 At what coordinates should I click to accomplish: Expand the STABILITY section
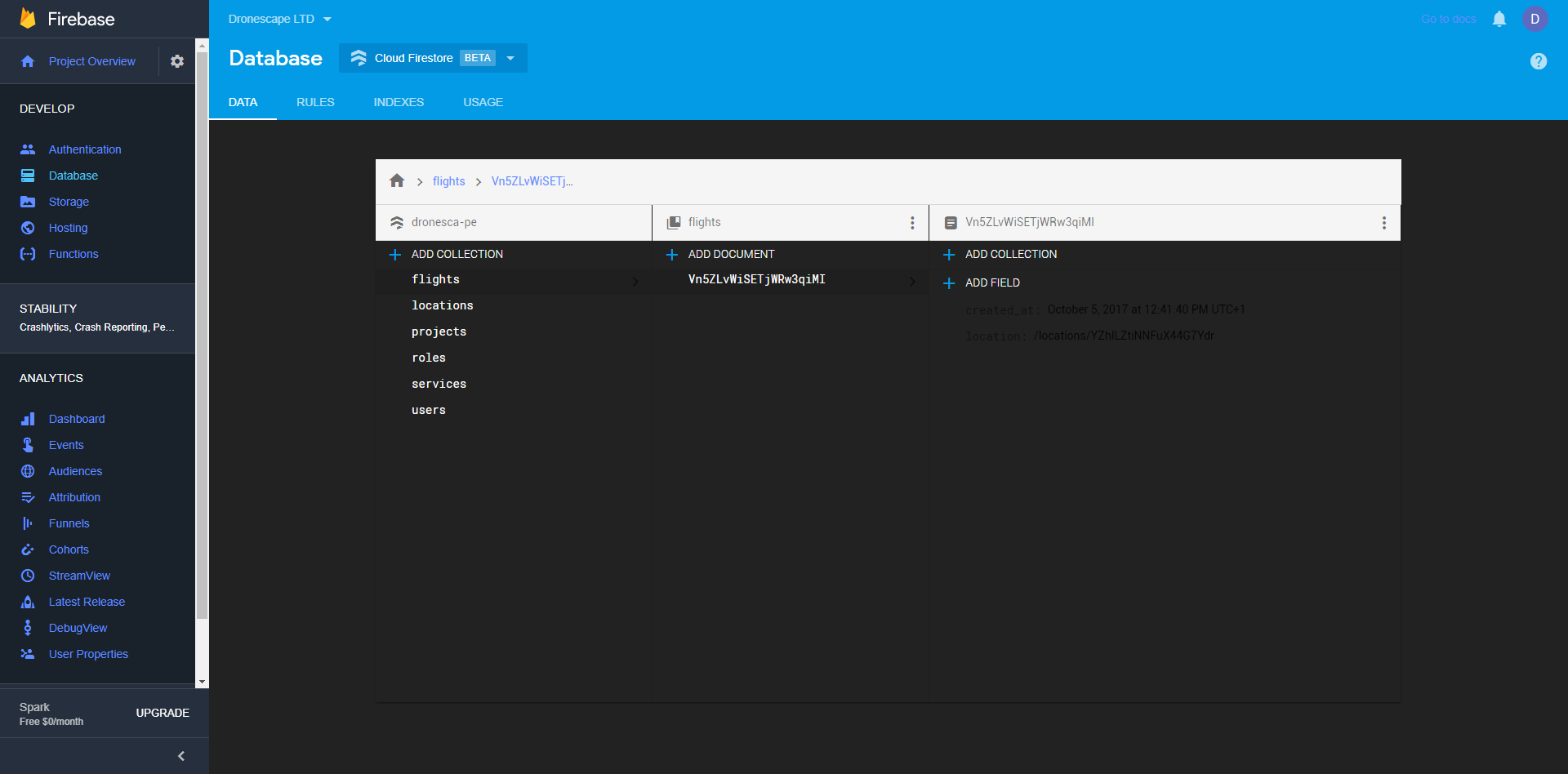[x=97, y=318]
